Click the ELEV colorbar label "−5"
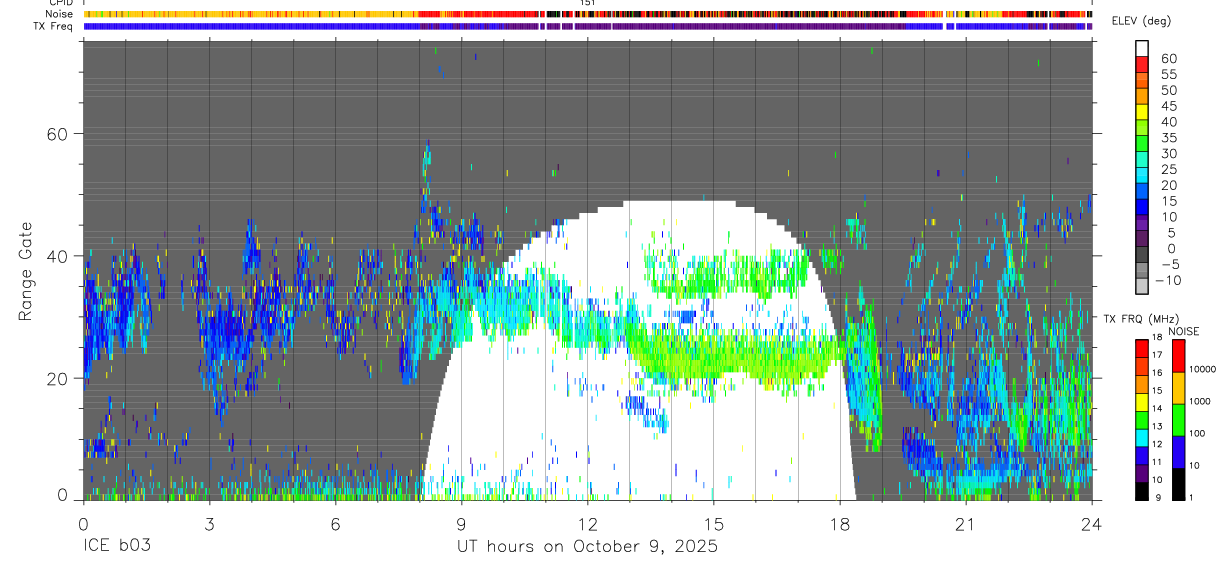This screenshot has width=1228, height=567. [1169, 264]
